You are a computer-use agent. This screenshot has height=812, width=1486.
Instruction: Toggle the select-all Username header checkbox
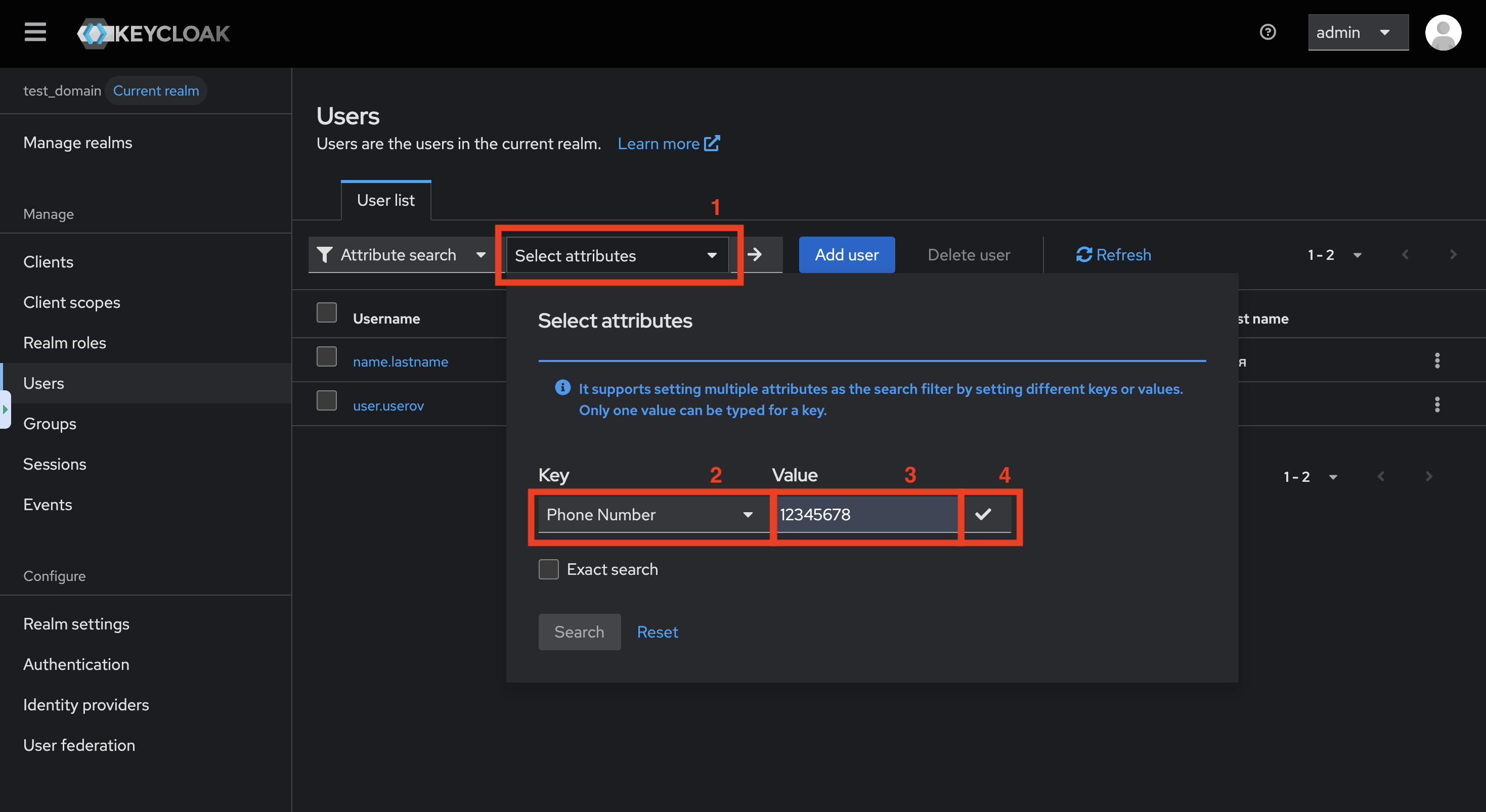point(327,312)
